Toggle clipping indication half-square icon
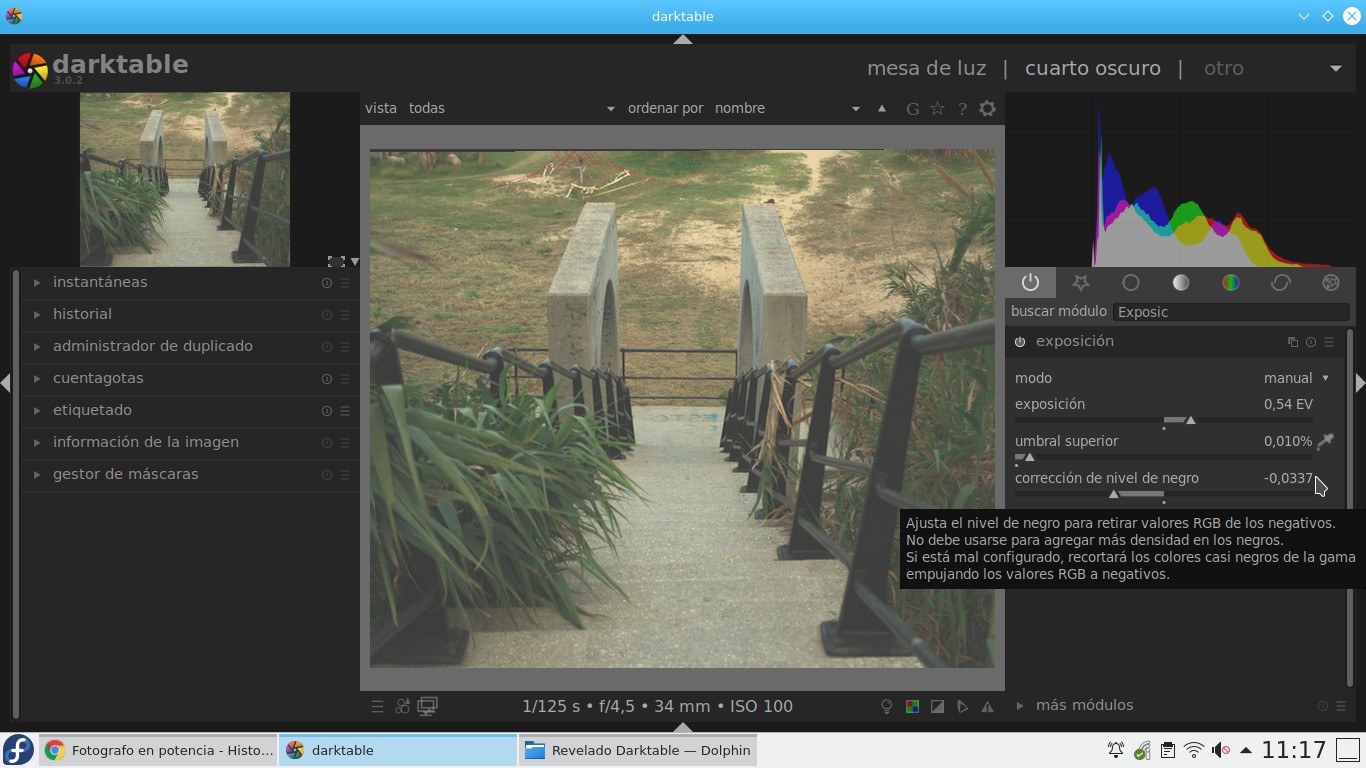The width and height of the screenshot is (1366, 768). (937, 706)
